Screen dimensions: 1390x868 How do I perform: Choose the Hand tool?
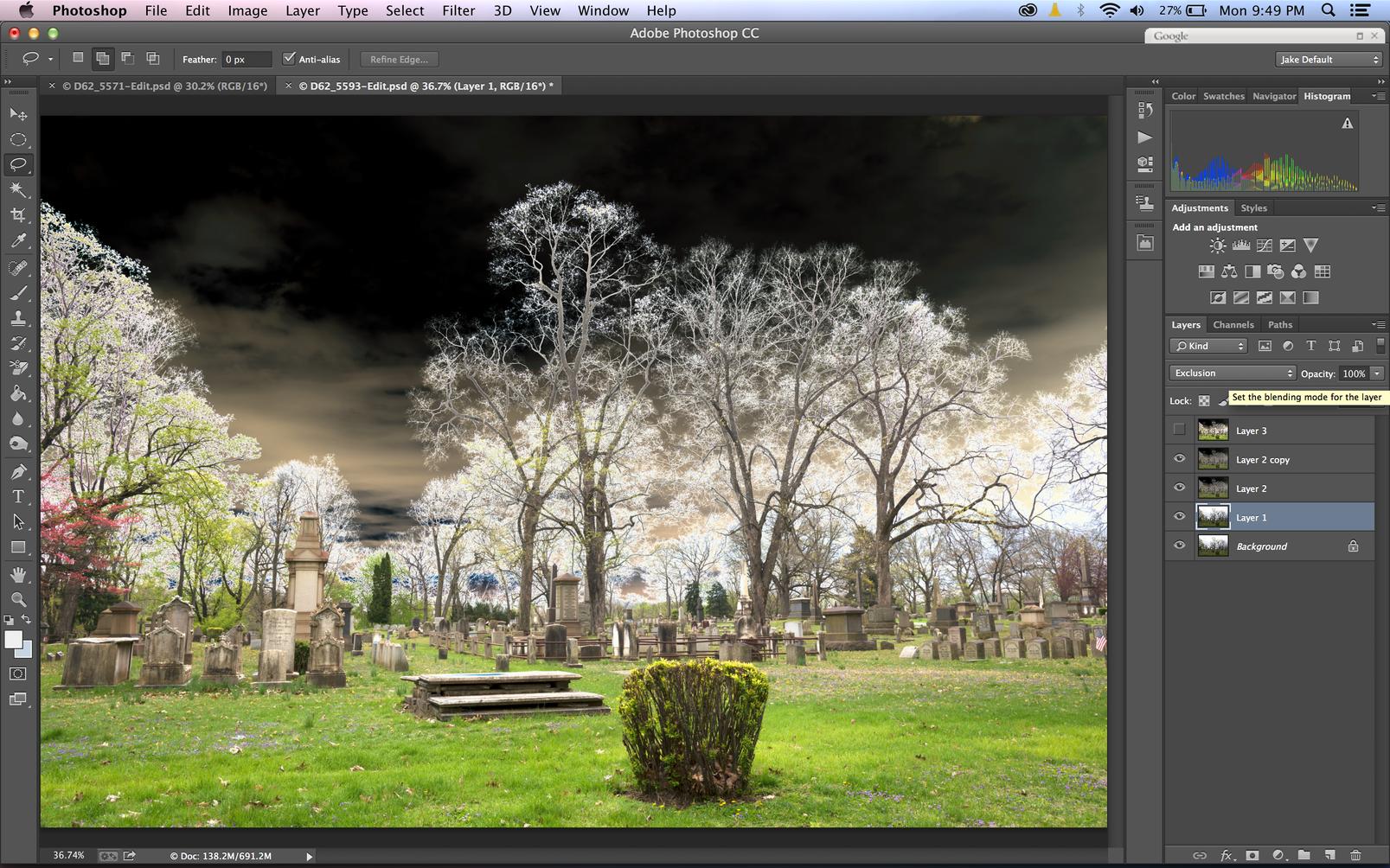(x=18, y=575)
